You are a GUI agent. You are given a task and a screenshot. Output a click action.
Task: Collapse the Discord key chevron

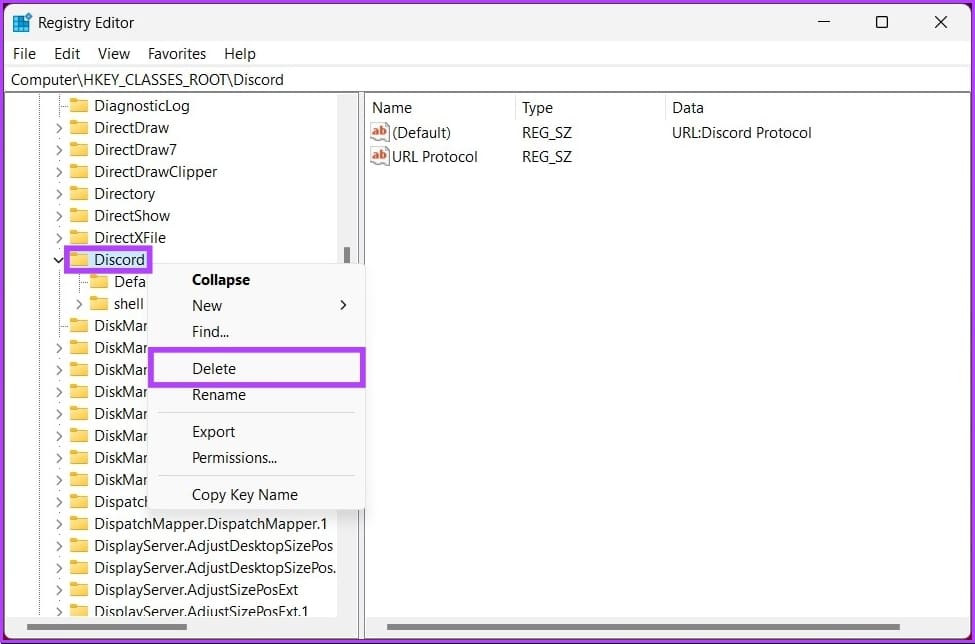59,260
